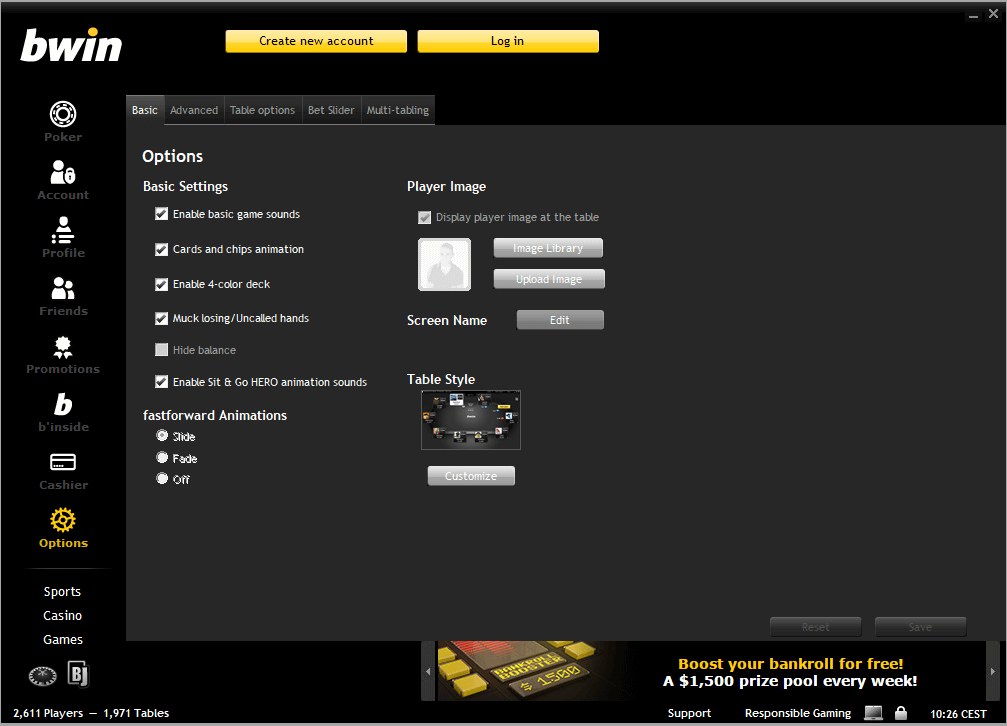Image resolution: width=1007 pixels, height=726 pixels.
Task: Click the BJ blackjack icon
Action: [78, 674]
